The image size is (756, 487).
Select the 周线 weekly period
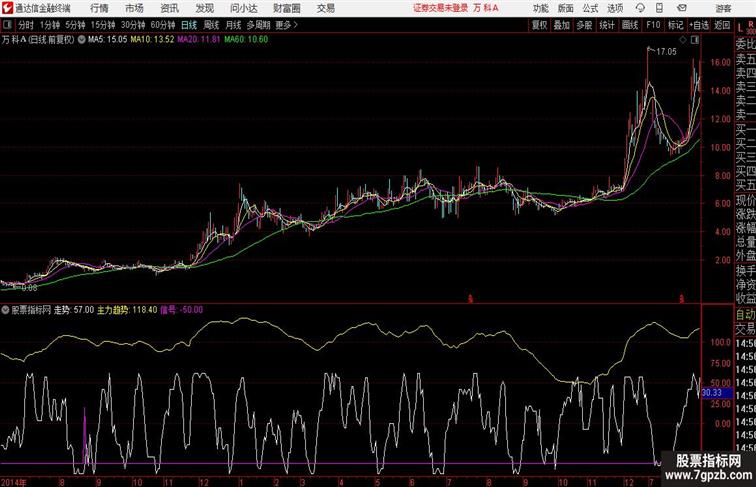pyautogui.click(x=211, y=25)
